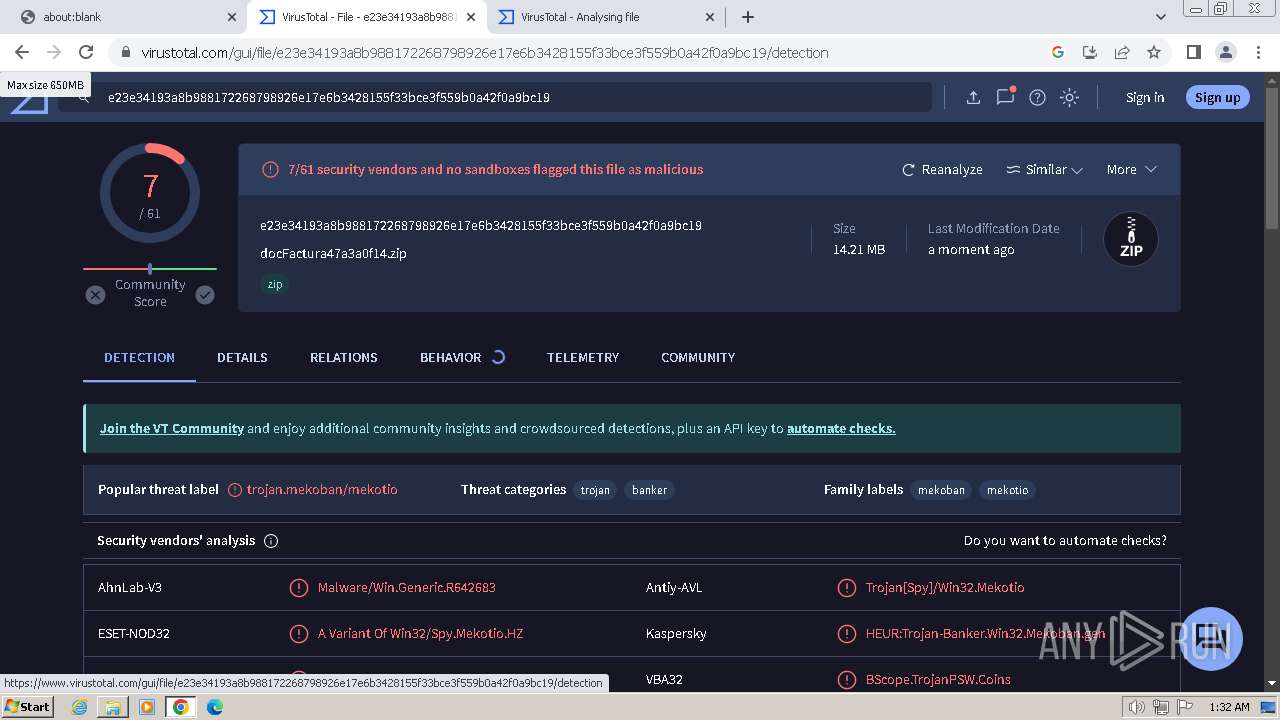
Task: Expand the Similar dropdown
Action: [1044, 169]
